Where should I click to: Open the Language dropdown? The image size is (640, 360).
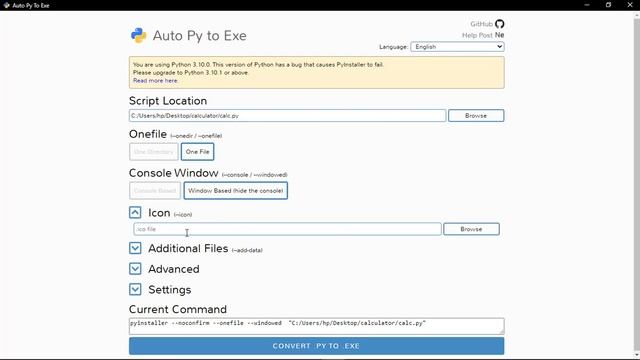coord(457,47)
